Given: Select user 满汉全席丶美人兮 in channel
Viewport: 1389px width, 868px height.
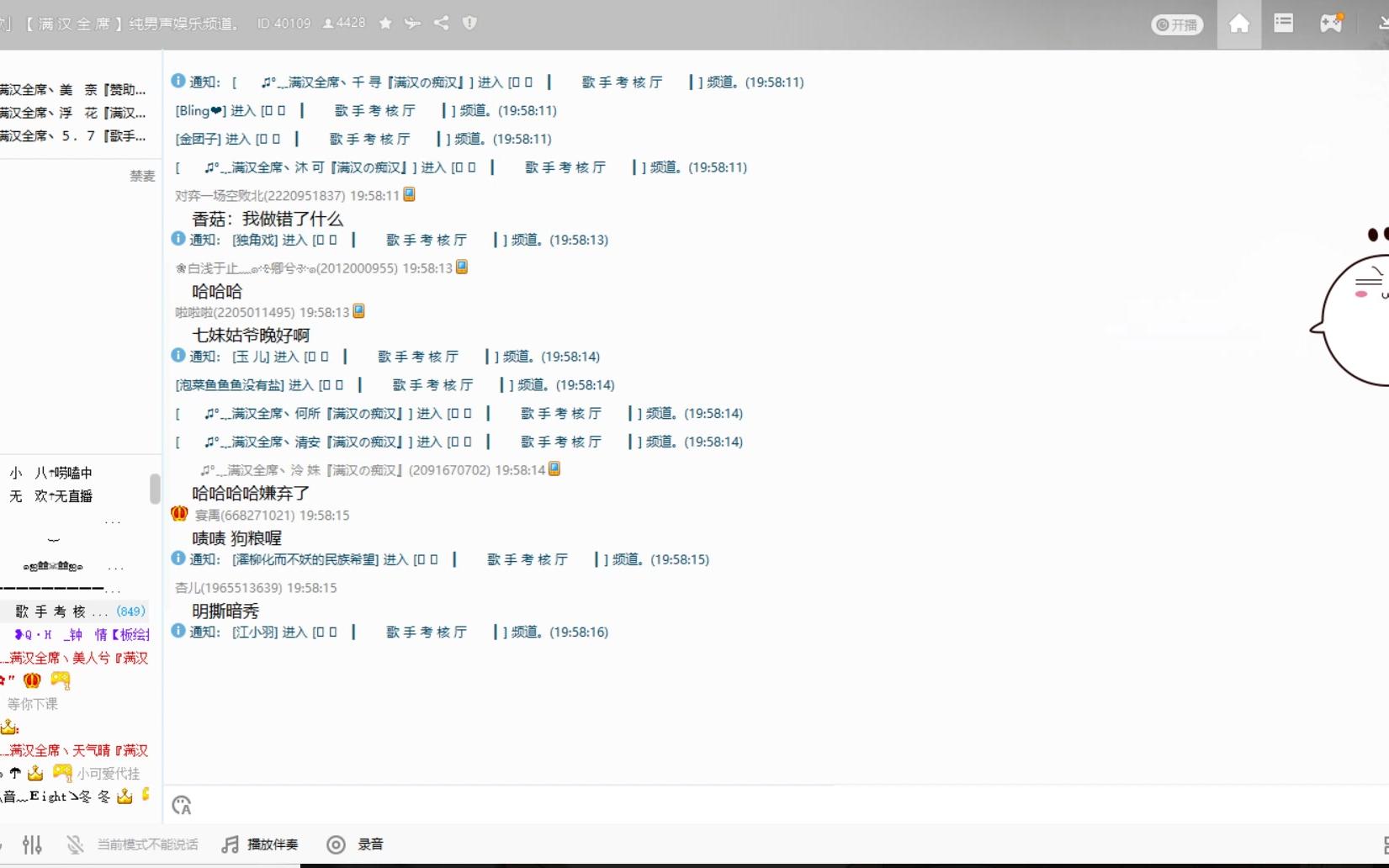Looking at the screenshot, I should coord(76,658).
